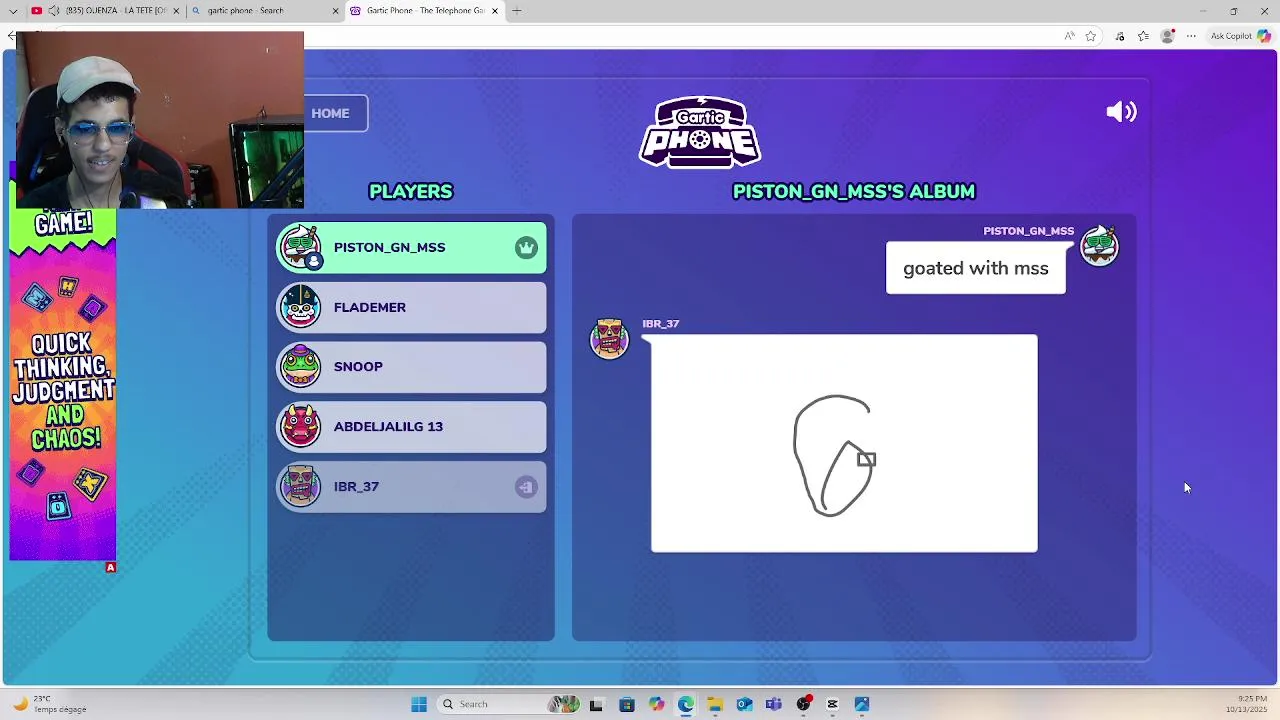Open Task View from the taskbar

coord(596,704)
